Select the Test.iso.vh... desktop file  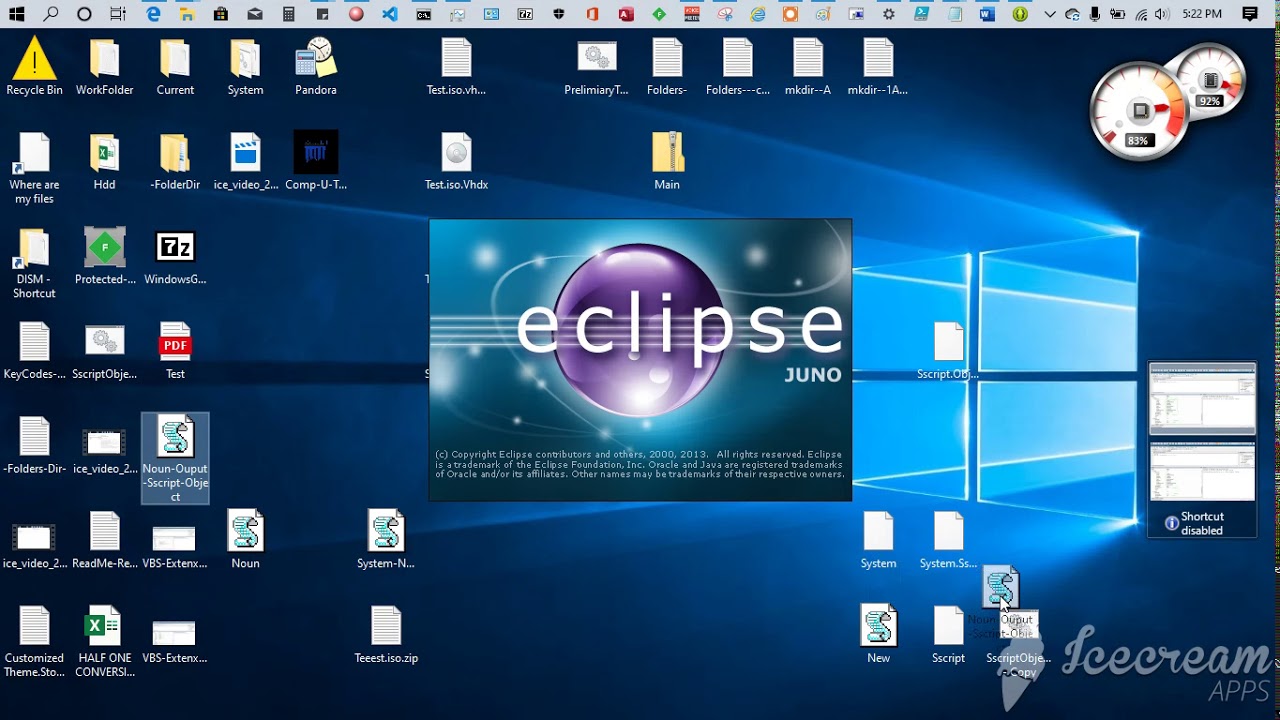click(x=456, y=66)
